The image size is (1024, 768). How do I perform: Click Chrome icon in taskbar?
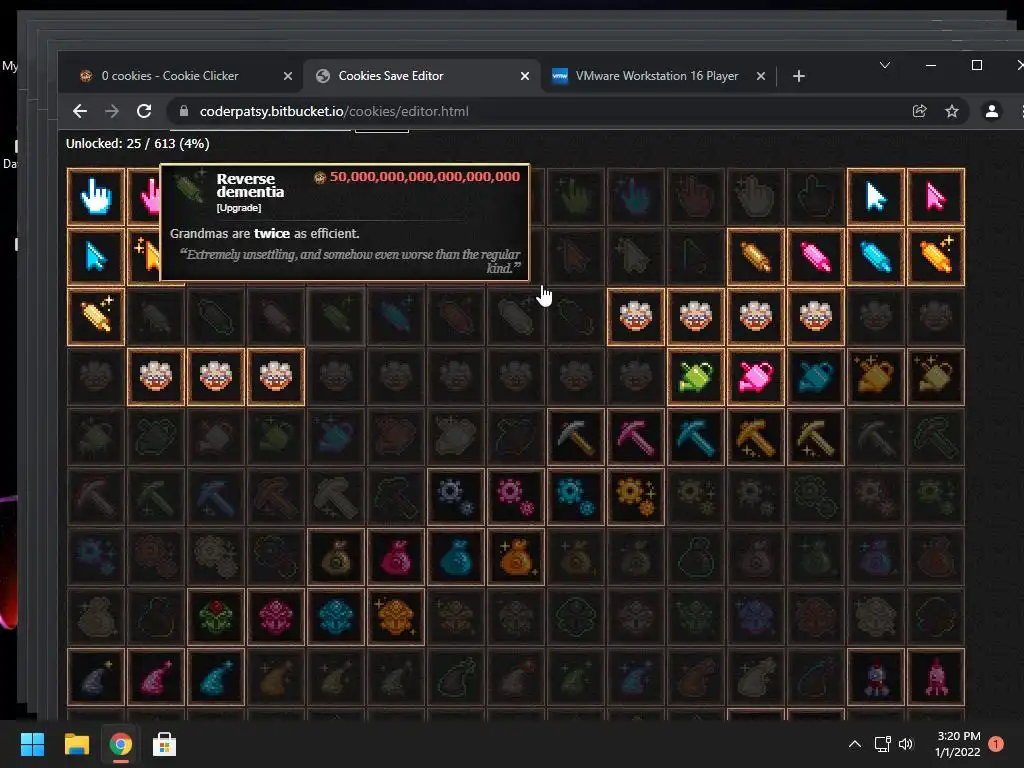coord(120,744)
